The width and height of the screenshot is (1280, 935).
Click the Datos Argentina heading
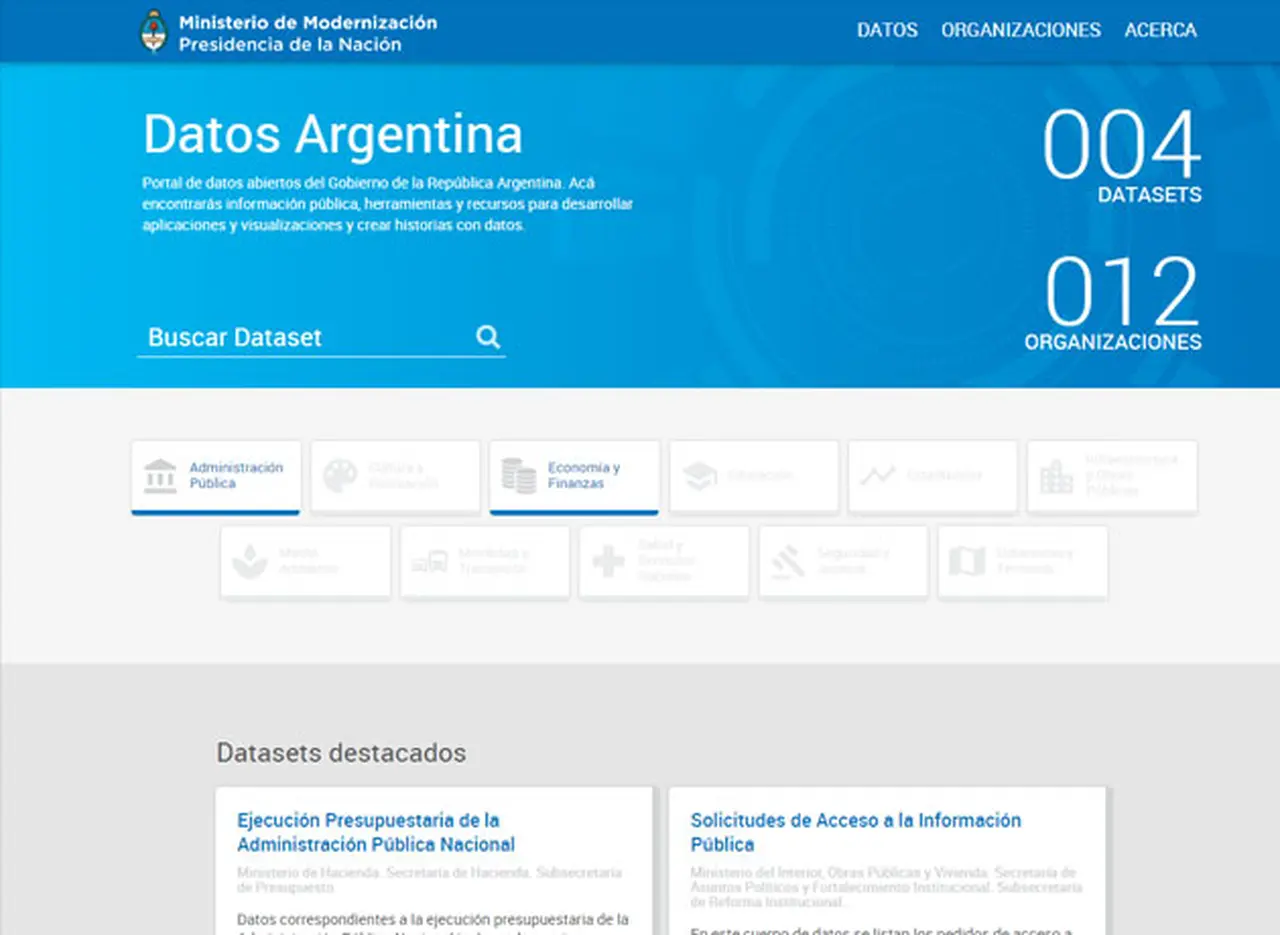coord(333,134)
